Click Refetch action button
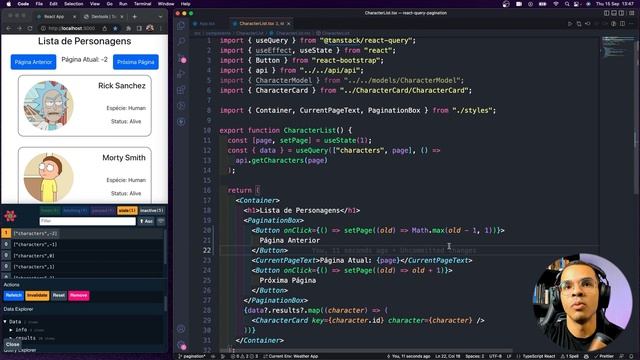The image size is (640, 360). (13, 296)
